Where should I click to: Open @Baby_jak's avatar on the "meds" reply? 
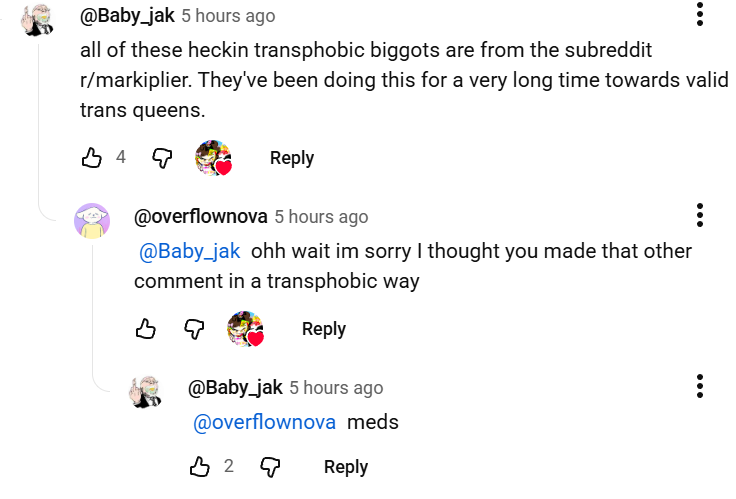[146, 391]
